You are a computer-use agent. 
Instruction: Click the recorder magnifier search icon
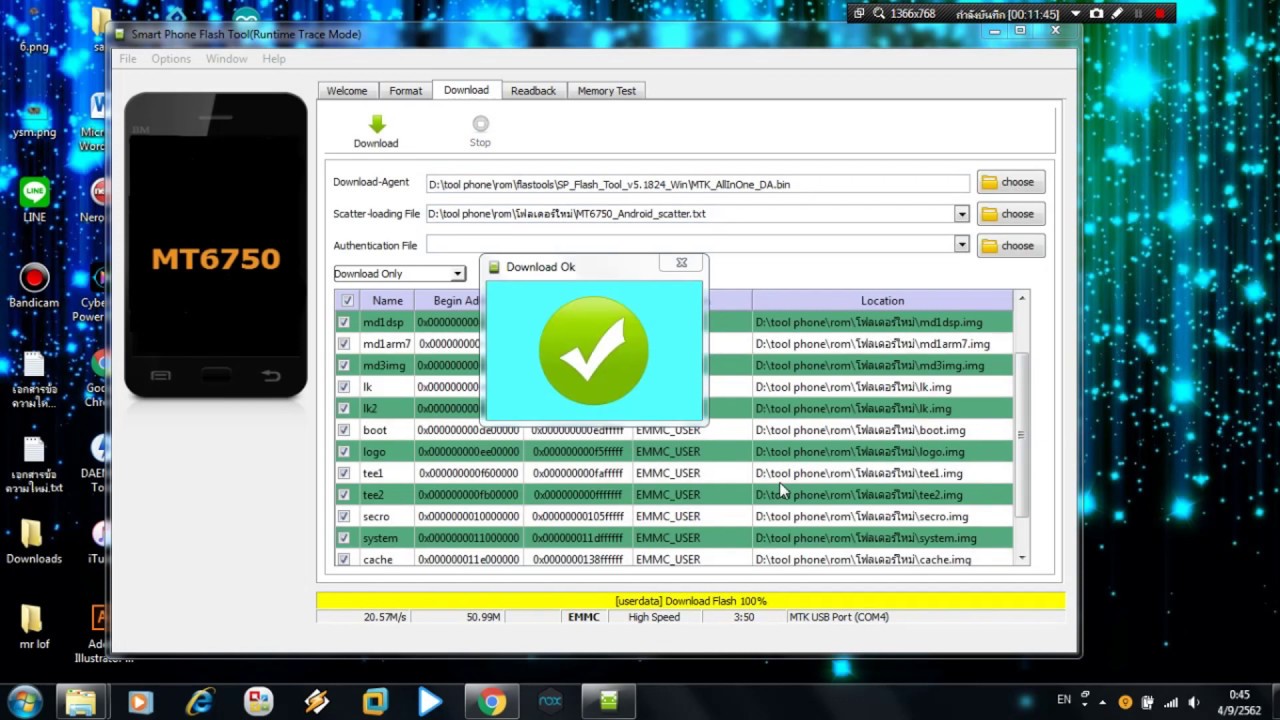[879, 14]
